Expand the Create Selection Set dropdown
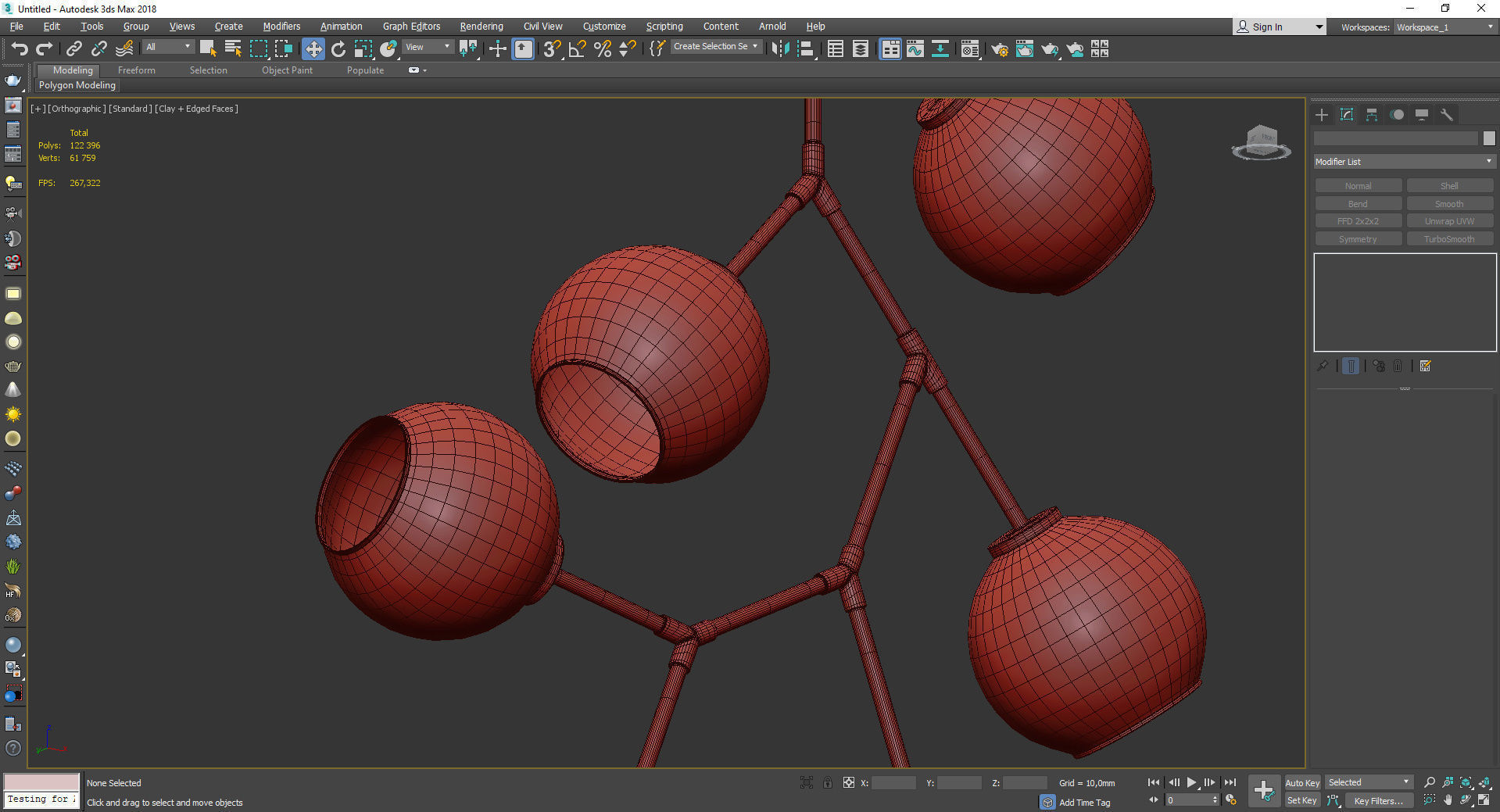 pos(715,47)
